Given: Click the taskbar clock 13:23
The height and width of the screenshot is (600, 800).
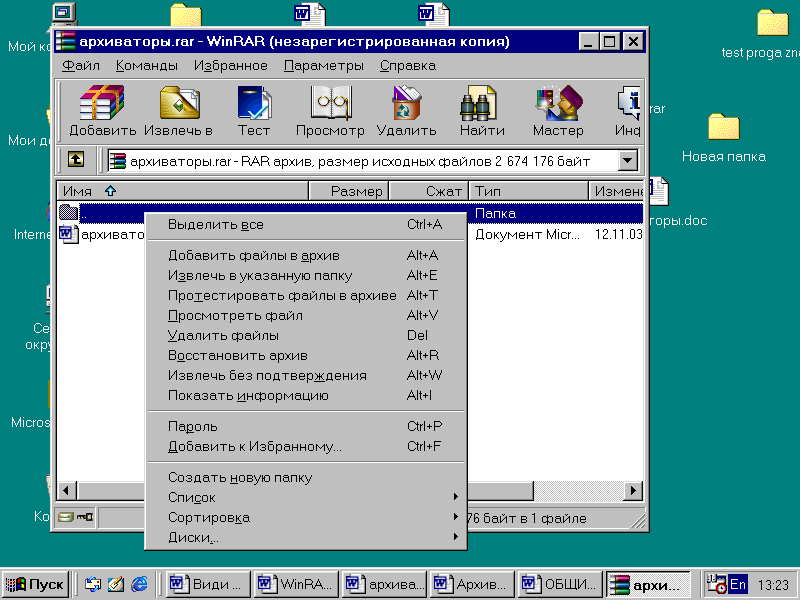Looking at the screenshot, I should tap(773, 585).
